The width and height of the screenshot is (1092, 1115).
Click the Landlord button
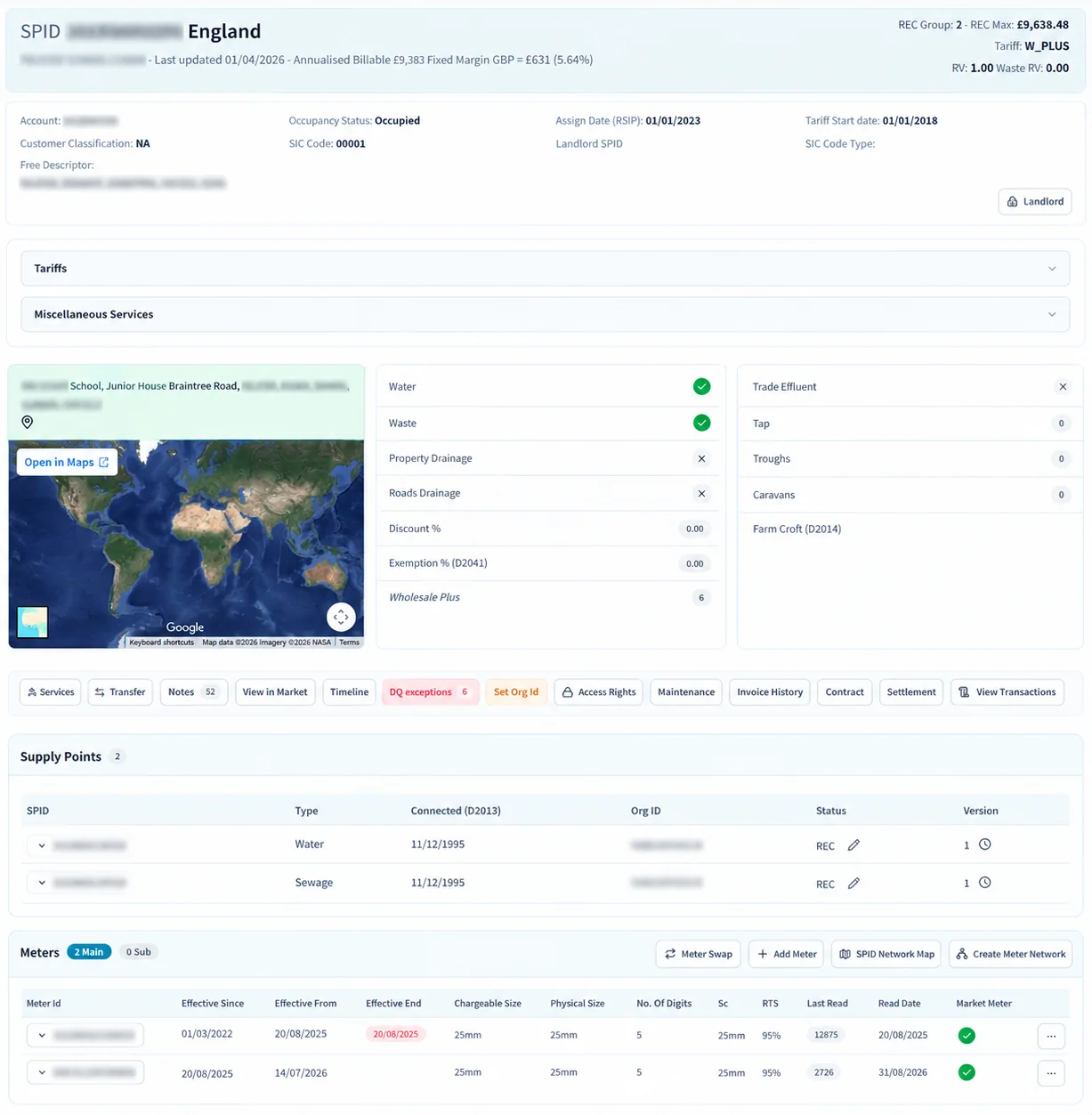[x=1035, y=201]
